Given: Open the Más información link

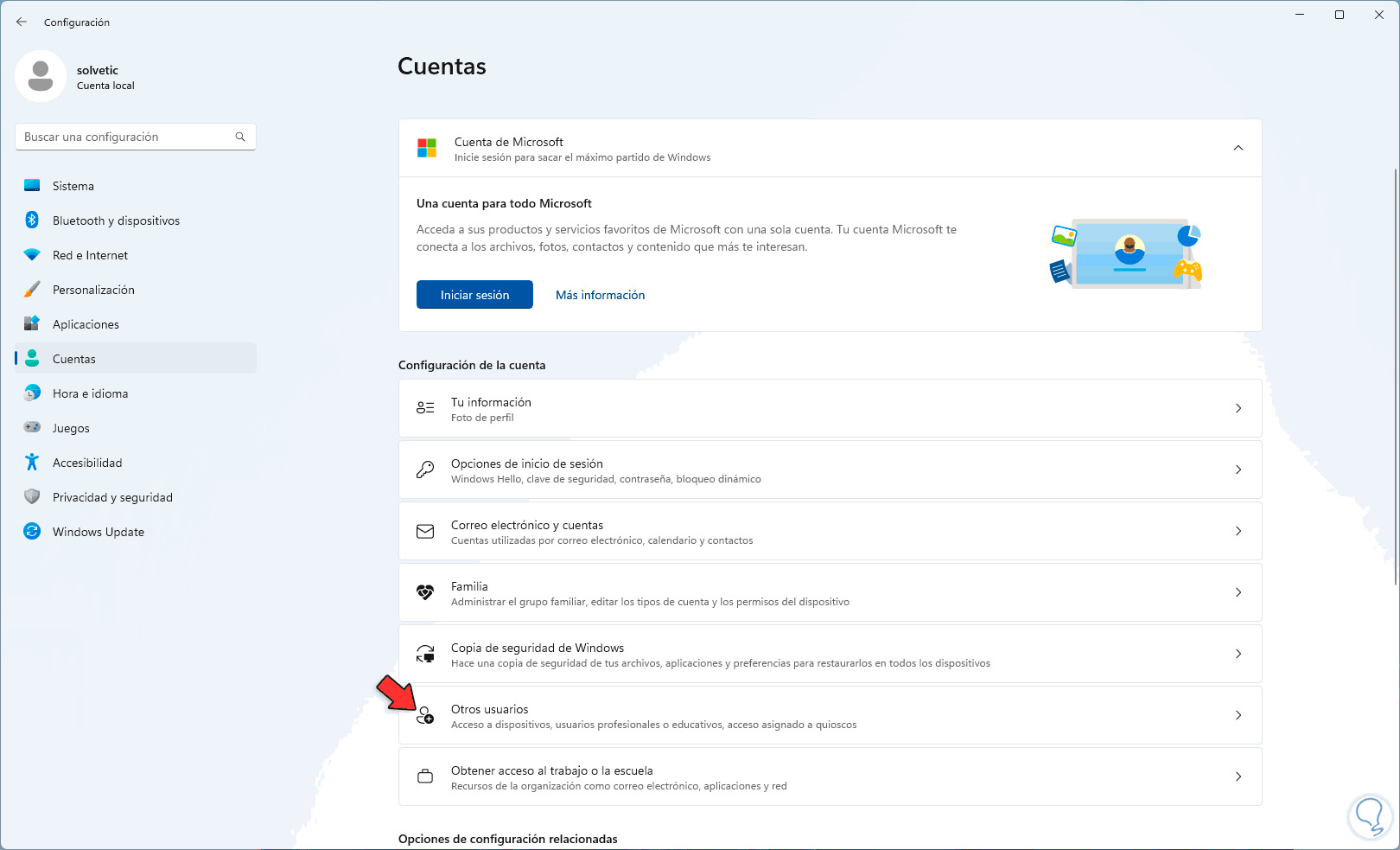Looking at the screenshot, I should click(x=601, y=295).
